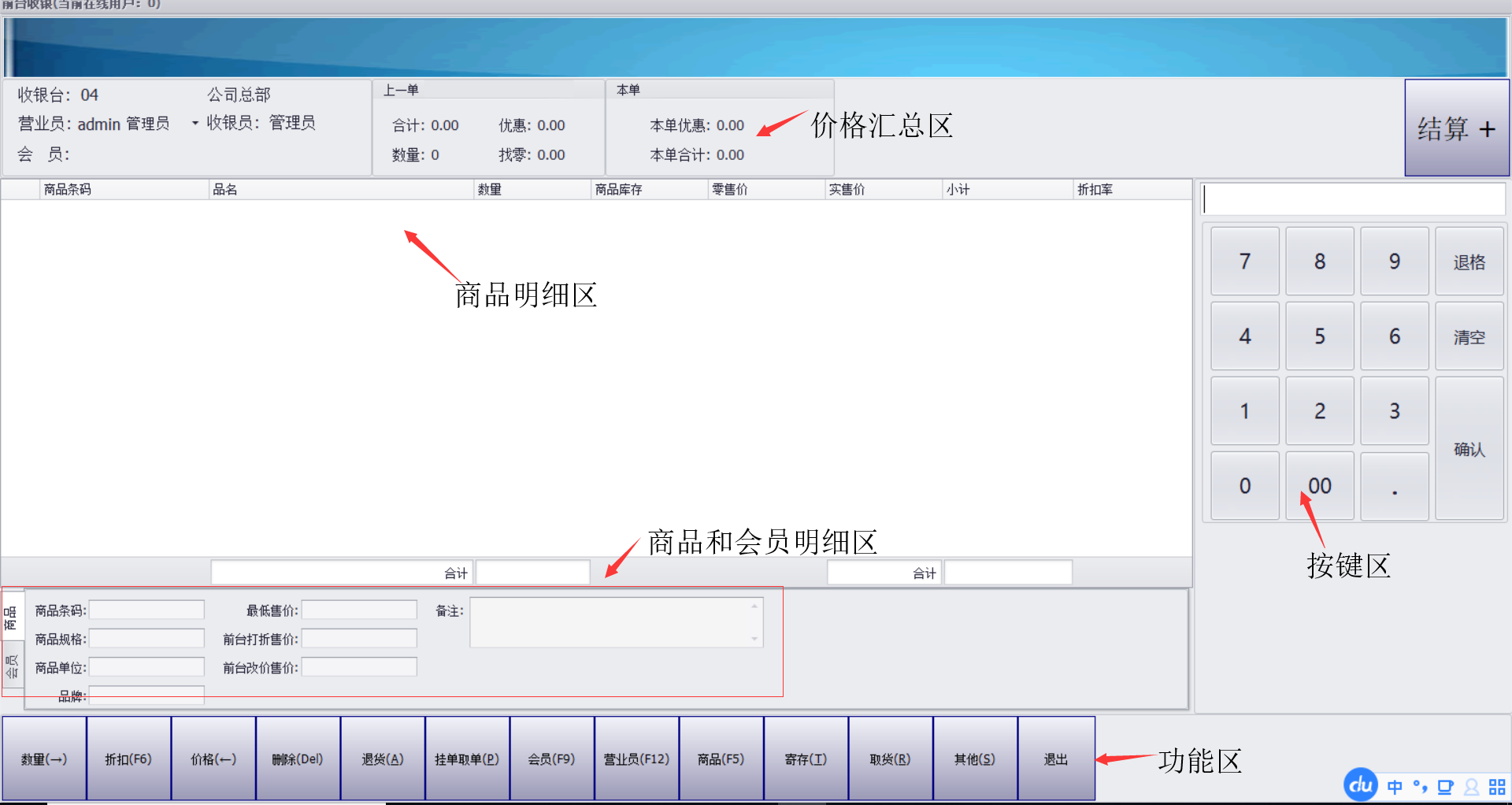
Task: Click the 数量 column header
Action: pos(532,189)
